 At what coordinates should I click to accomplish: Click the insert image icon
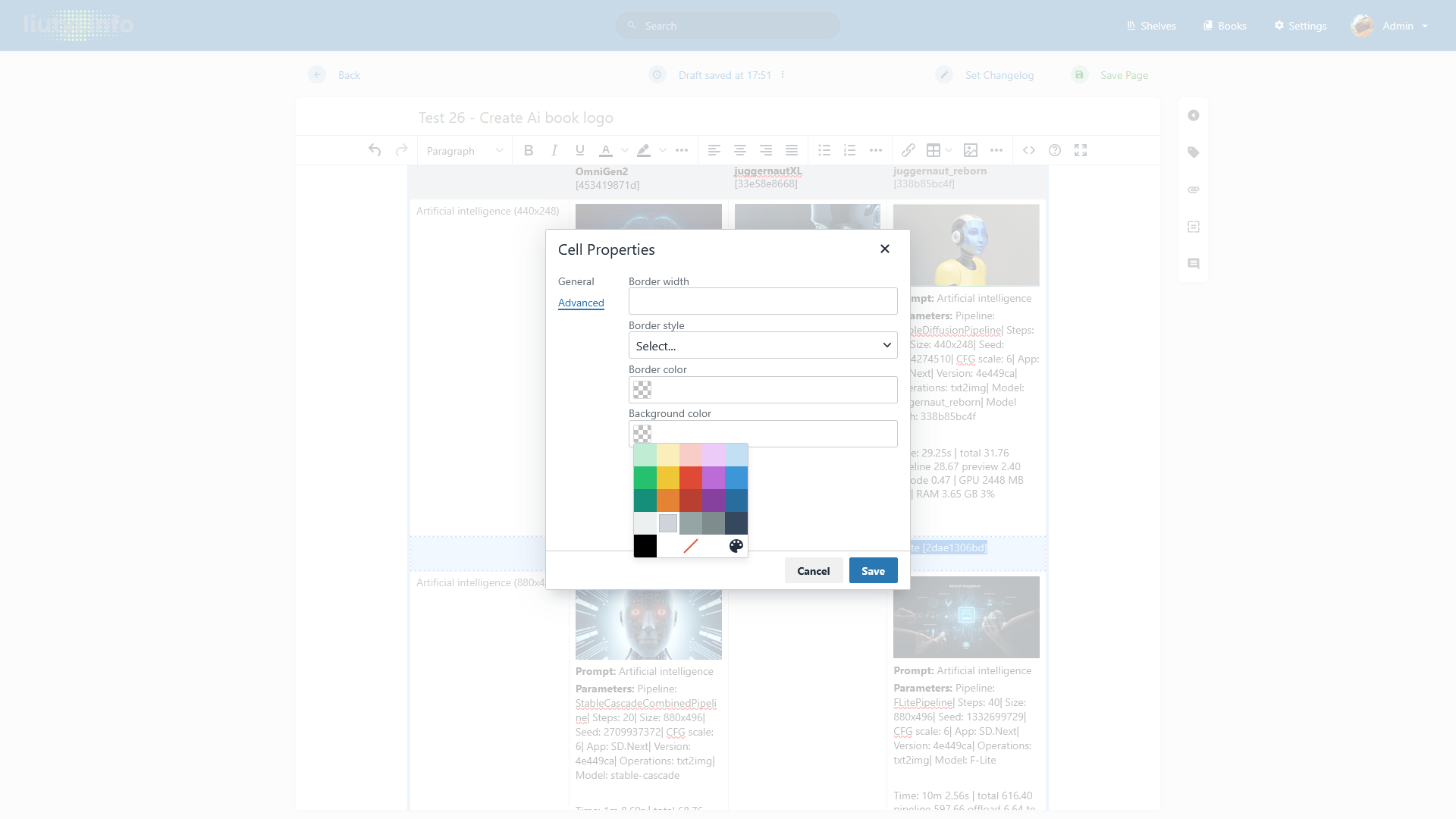971,150
